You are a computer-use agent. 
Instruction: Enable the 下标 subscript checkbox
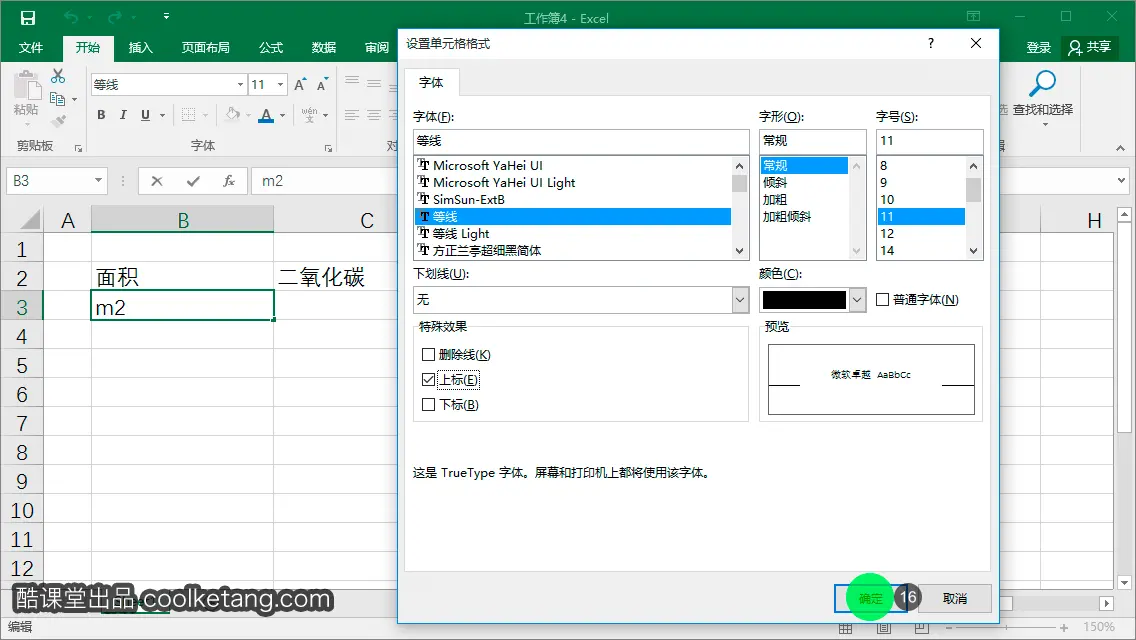click(428, 404)
